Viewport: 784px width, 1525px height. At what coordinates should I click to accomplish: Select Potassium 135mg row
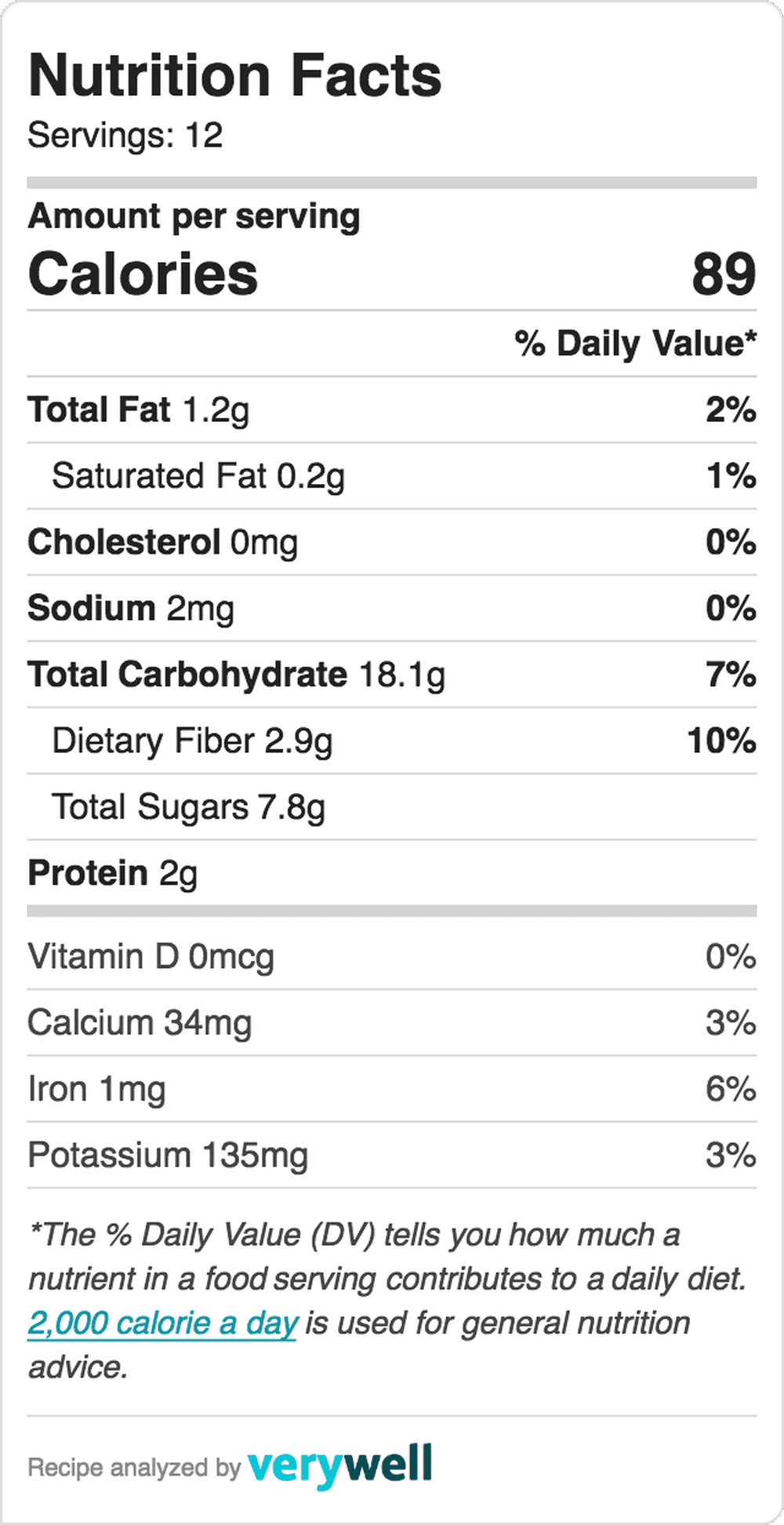(392, 1156)
